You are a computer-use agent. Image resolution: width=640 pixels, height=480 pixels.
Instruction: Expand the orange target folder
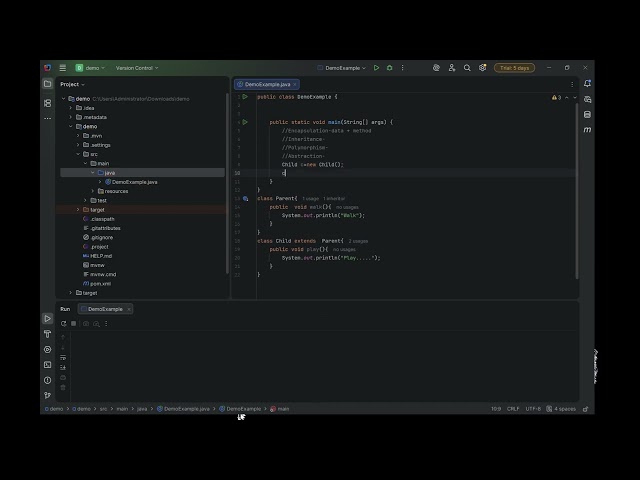click(78, 210)
